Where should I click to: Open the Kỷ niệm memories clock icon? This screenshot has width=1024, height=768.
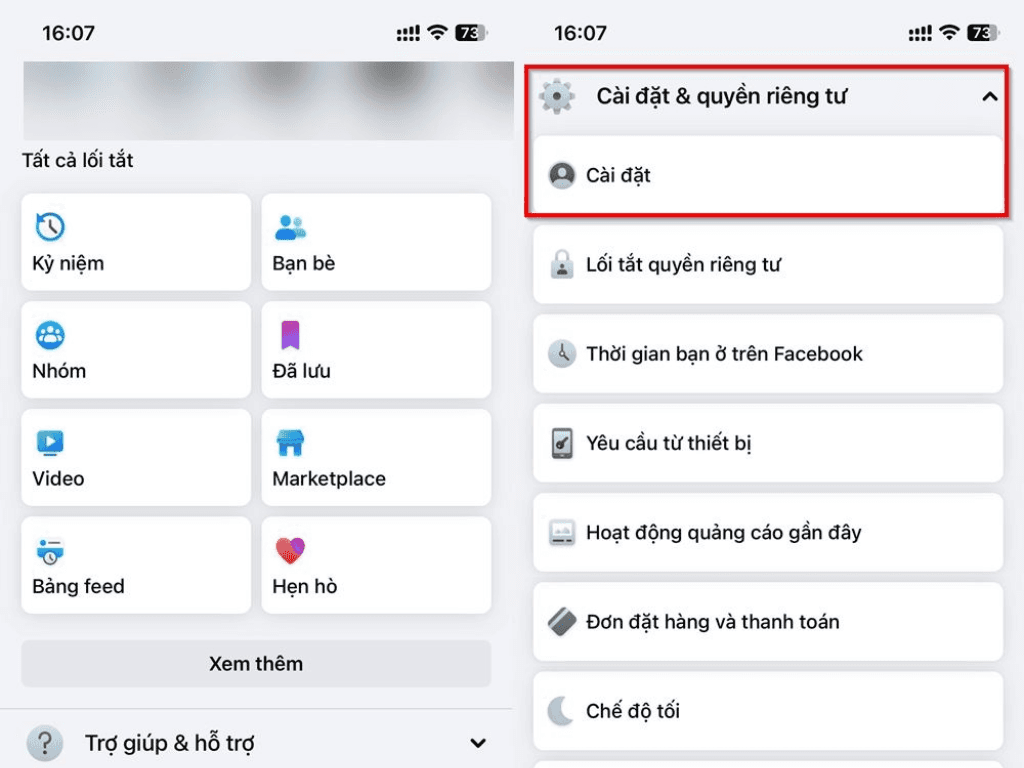50,227
